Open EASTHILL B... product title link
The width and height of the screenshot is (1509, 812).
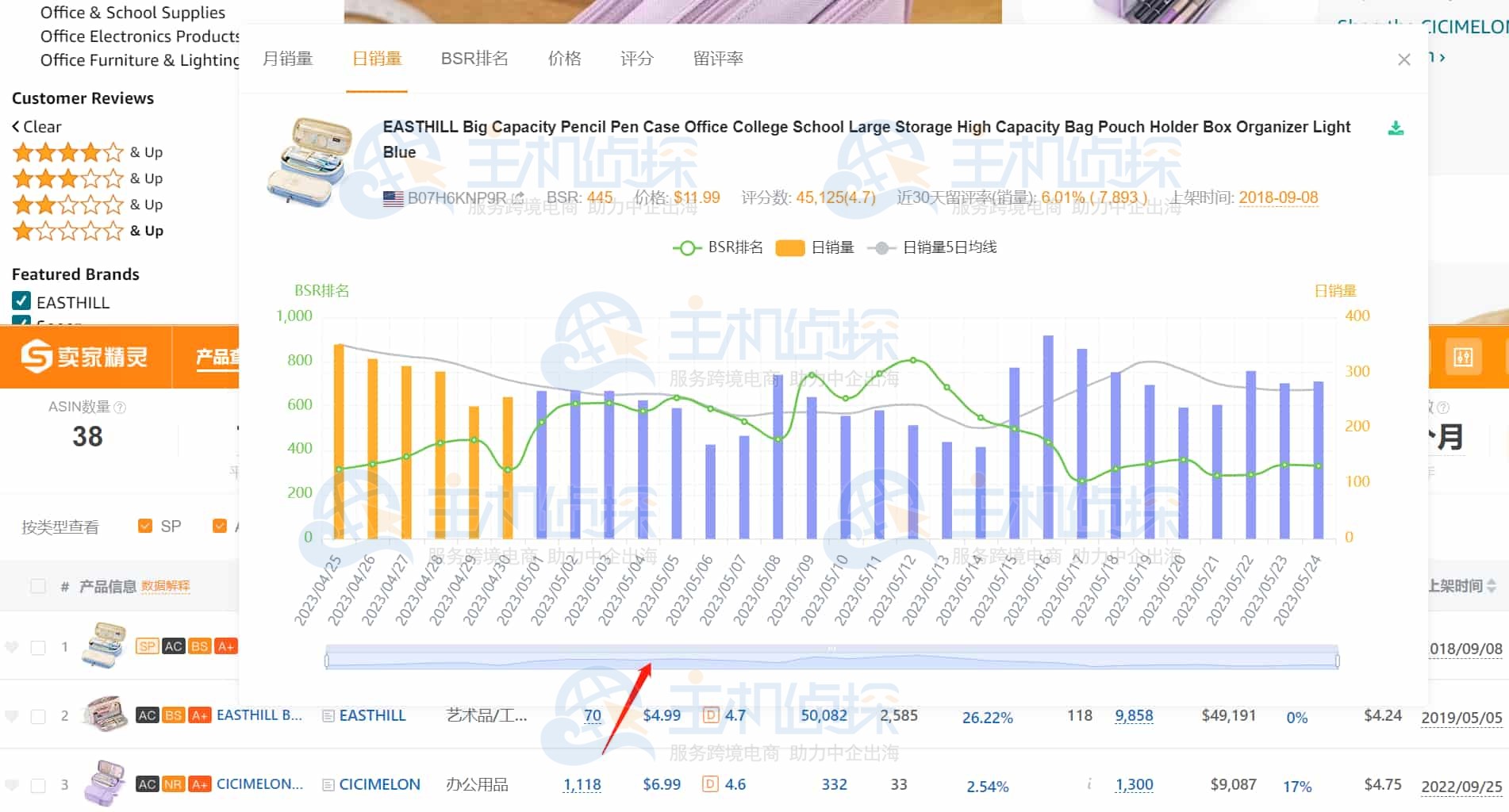[x=259, y=715]
